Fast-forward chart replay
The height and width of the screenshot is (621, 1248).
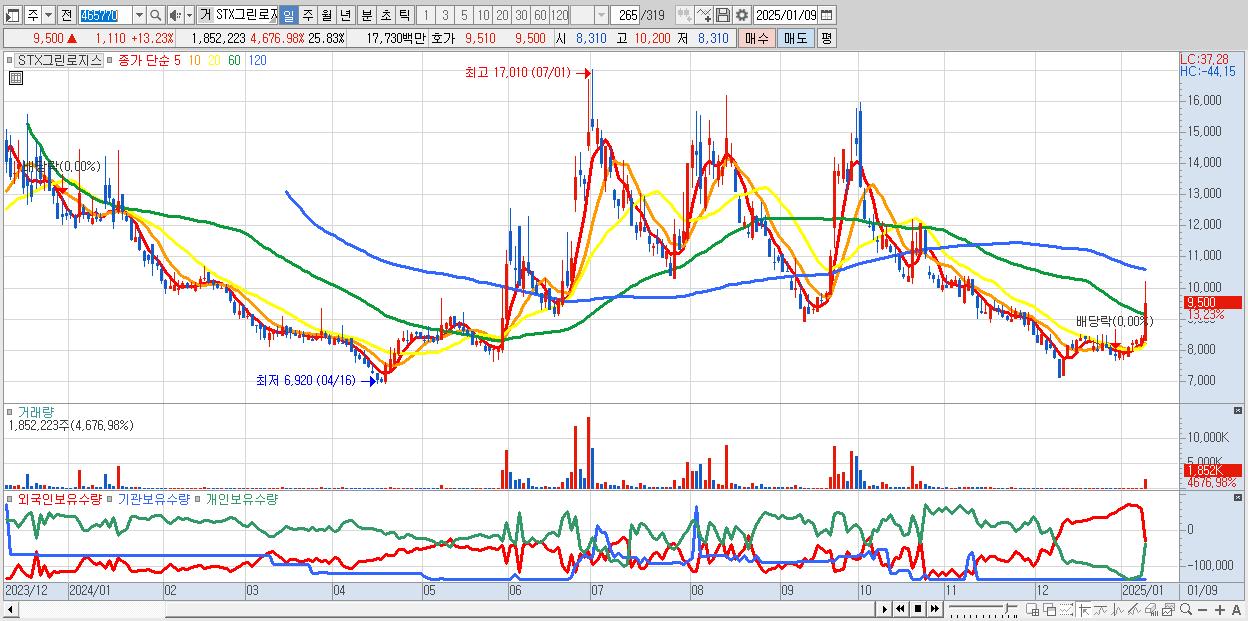pyautogui.click(x=935, y=609)
